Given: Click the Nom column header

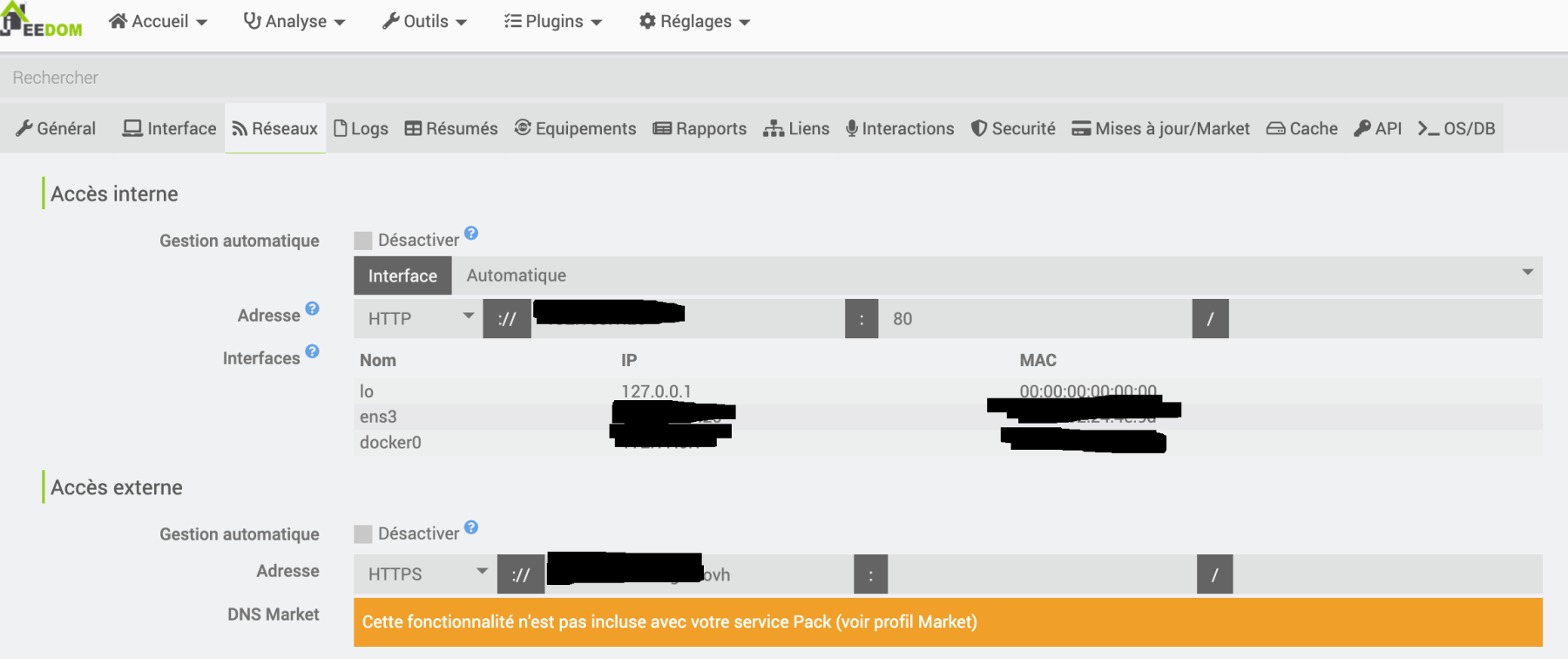Looking at the screenshot, I should [378, 360].
